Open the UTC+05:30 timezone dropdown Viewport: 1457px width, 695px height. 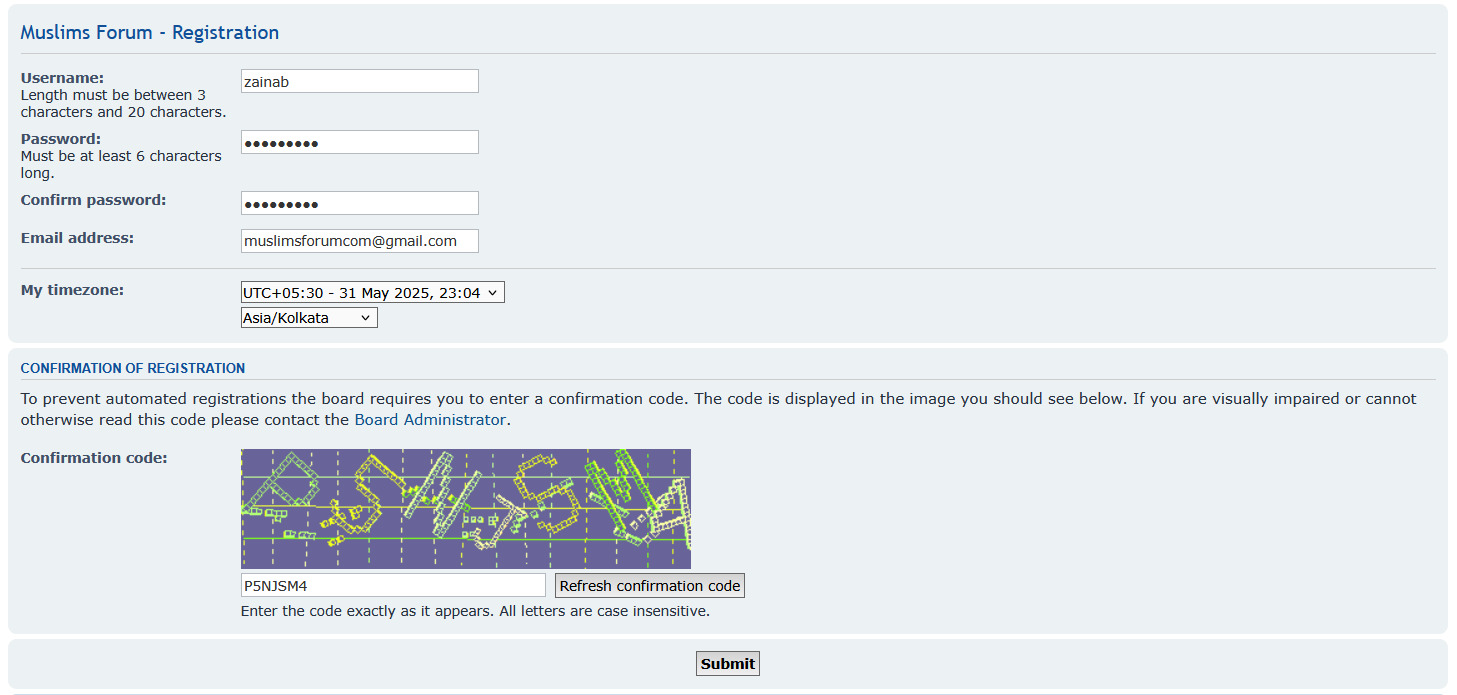(x=372, y=293)
